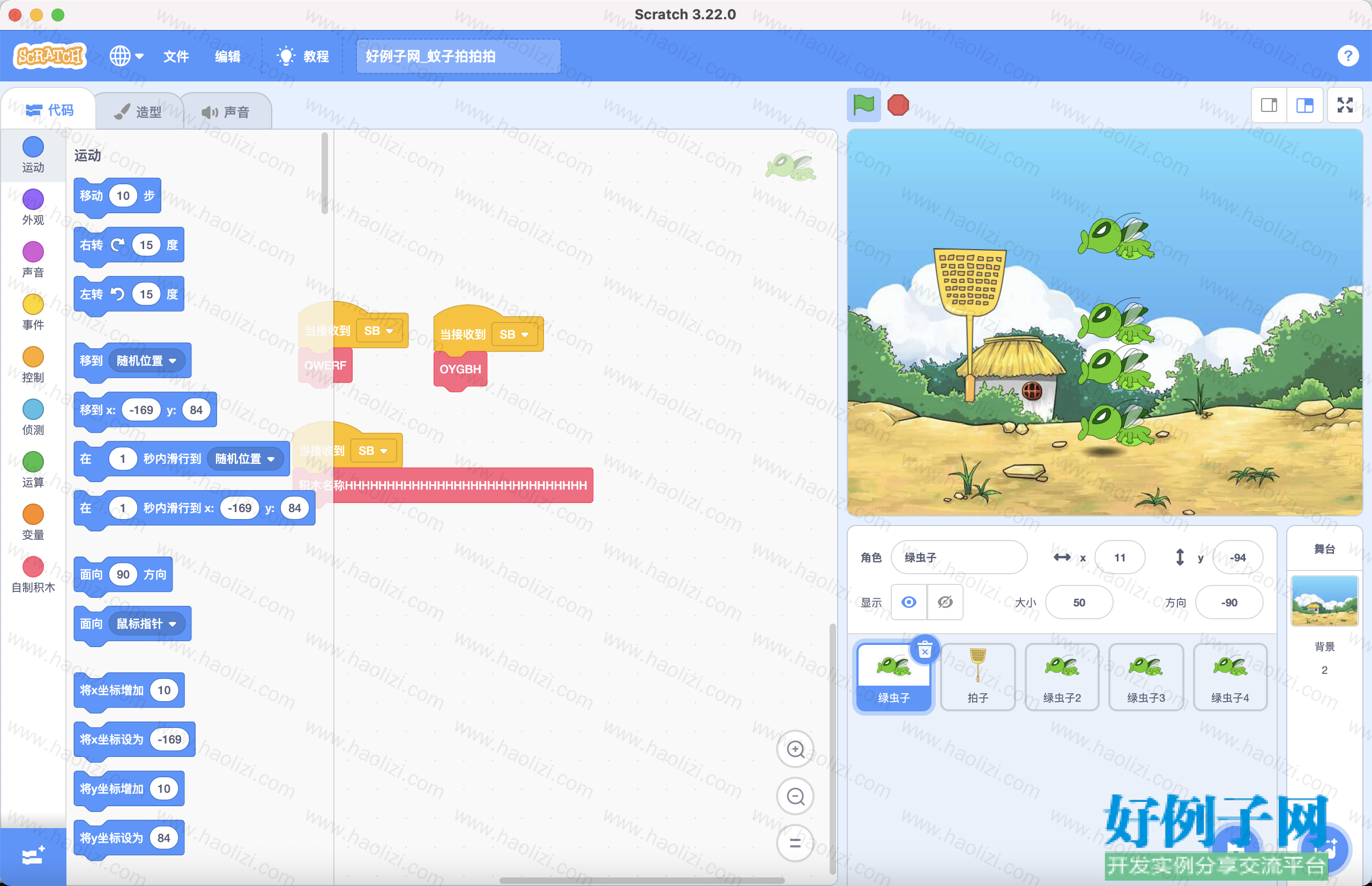Edit the 90 value in 面向 block
The width and height of the screenshot is (1372, 886).
123,574
